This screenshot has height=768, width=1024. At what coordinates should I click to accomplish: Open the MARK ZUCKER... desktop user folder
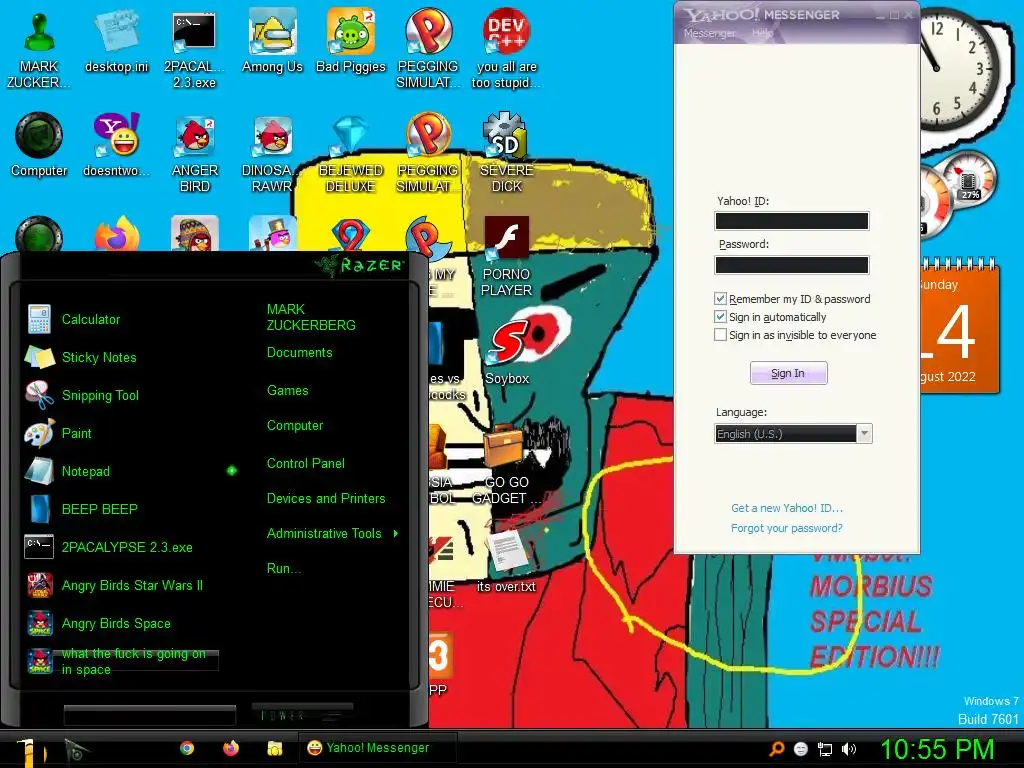pos(39,48)
